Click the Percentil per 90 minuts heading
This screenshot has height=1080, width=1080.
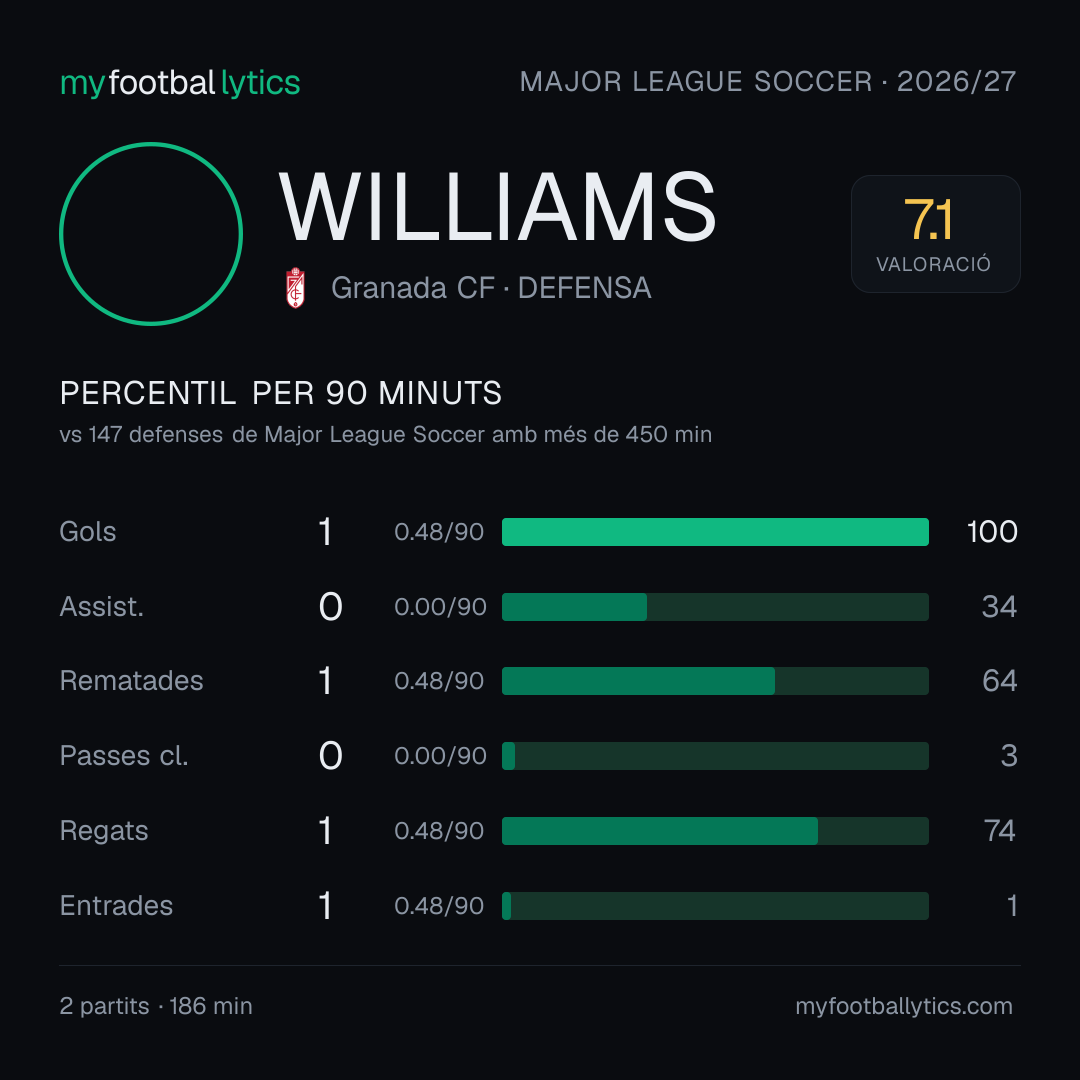[280, 393]
